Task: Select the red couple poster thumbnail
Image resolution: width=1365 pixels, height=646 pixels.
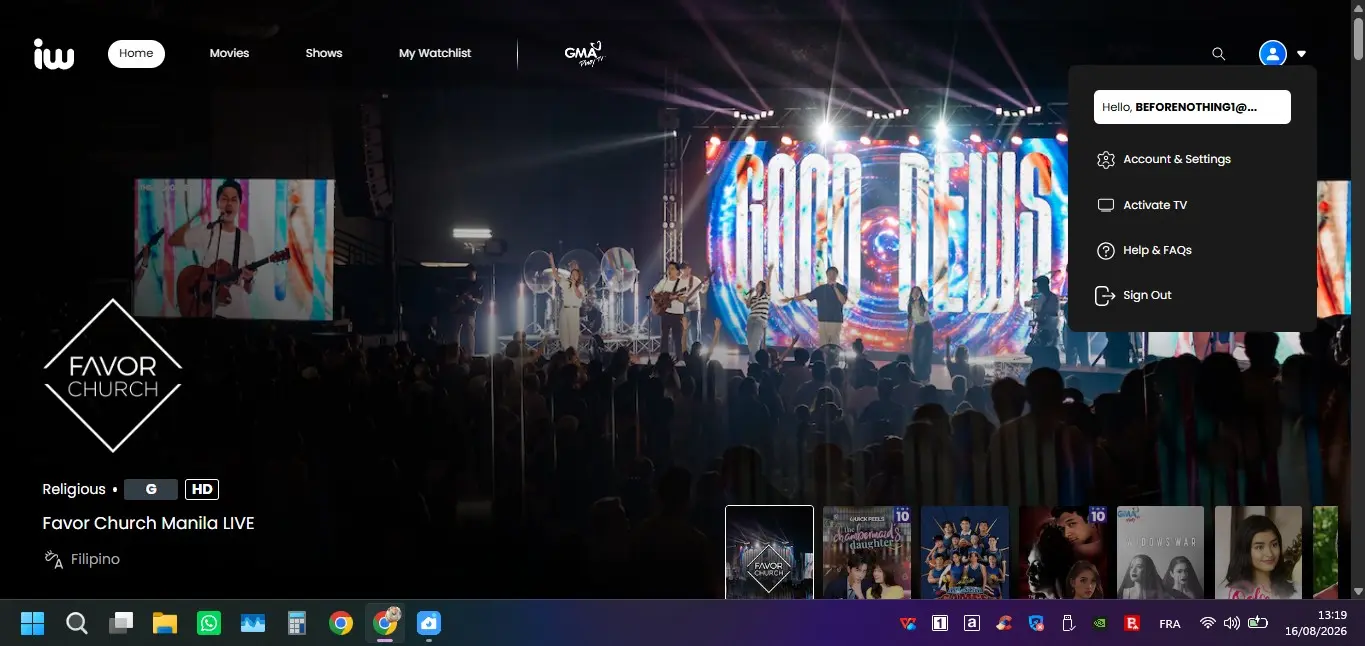Action: click(x=1063, y=552)
